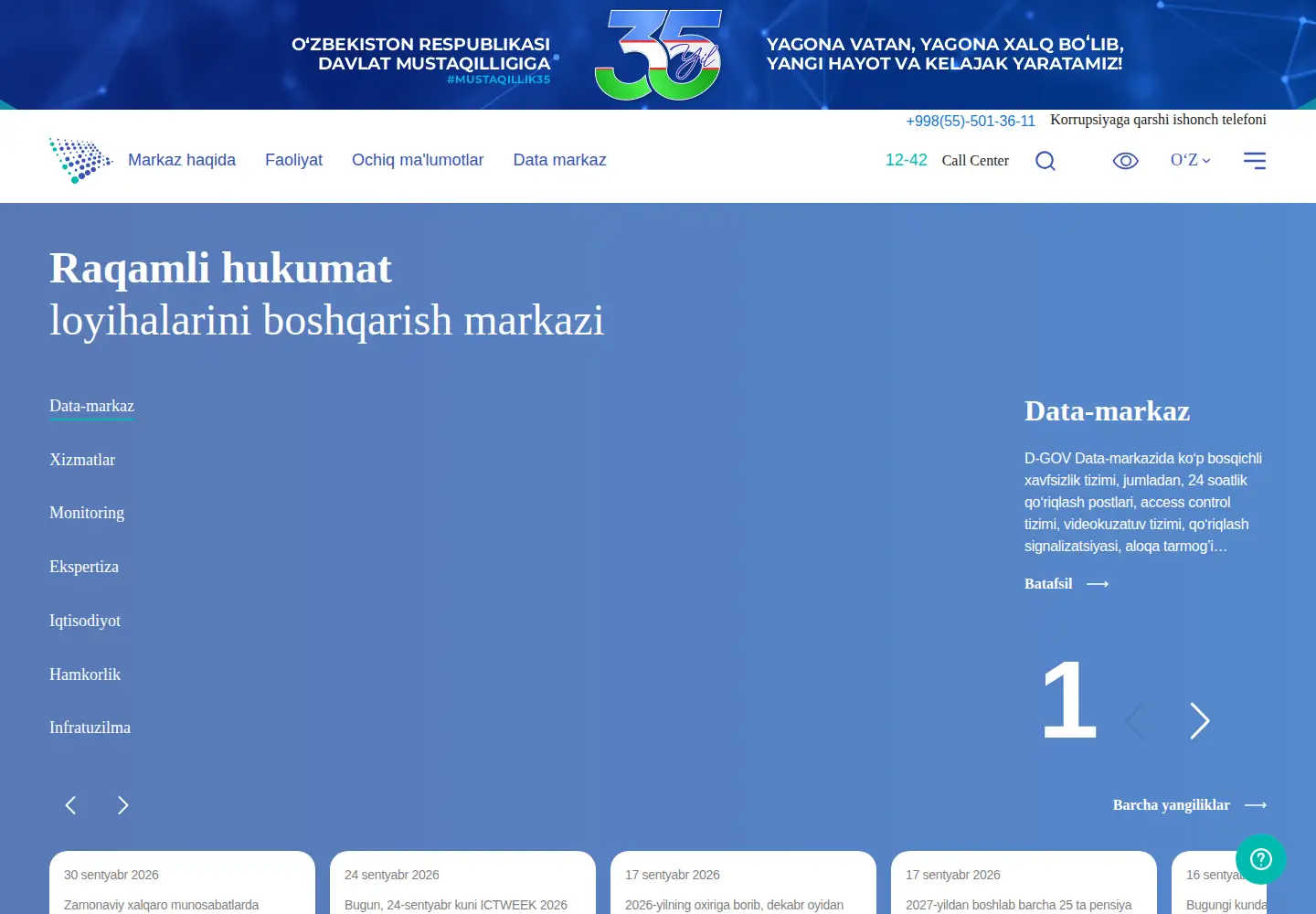
Task: Click the 35 yil independence banner
Action: coord(658,55)
